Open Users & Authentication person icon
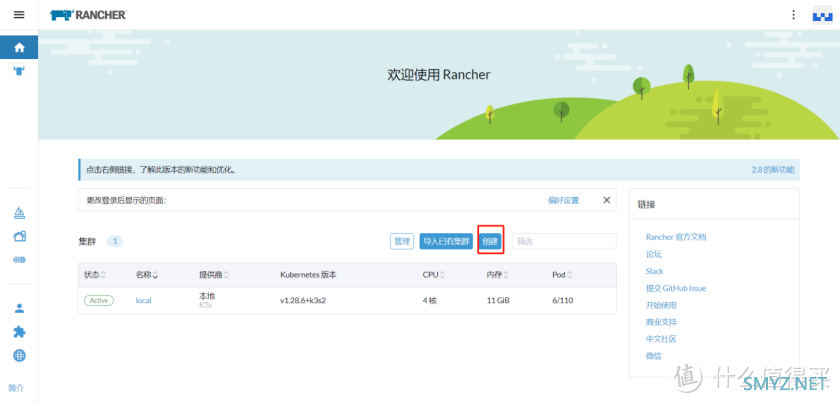 point(19,308)
